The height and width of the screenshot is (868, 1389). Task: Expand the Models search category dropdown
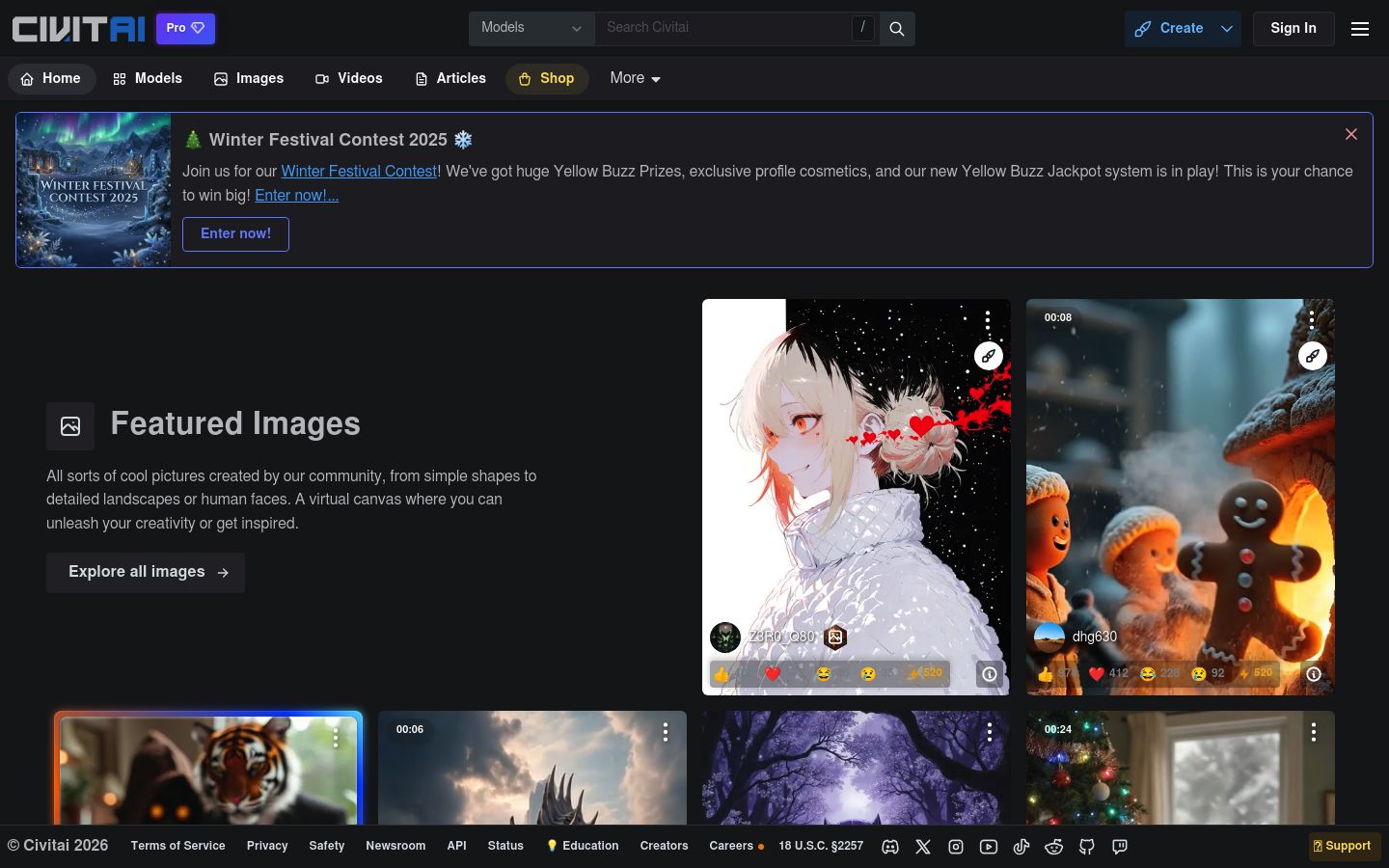[531, 29]
